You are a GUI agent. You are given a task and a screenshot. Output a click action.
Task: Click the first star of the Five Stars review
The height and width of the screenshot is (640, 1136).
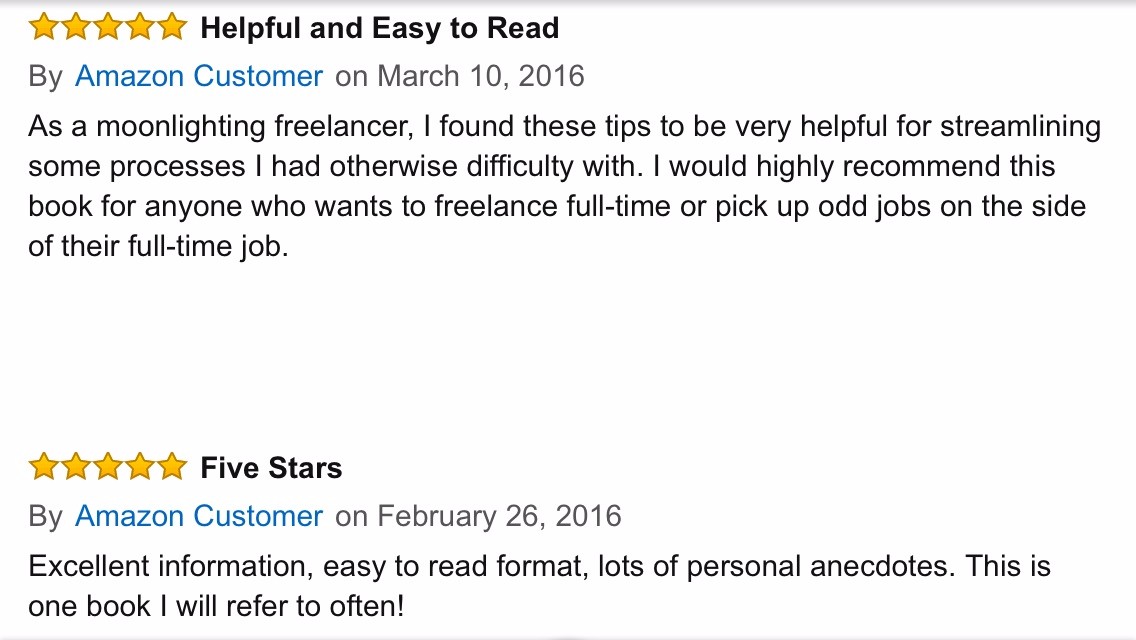coord(44,467)
